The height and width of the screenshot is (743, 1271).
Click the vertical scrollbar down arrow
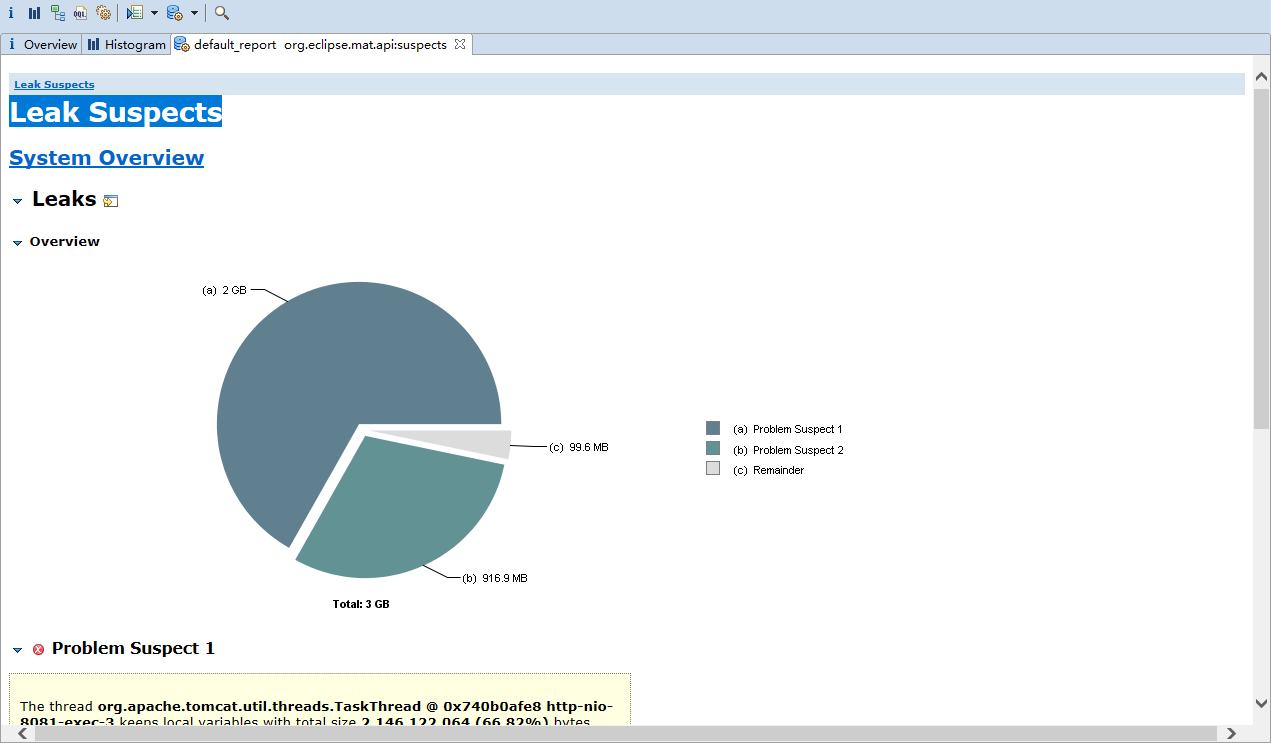(1261, 703)
